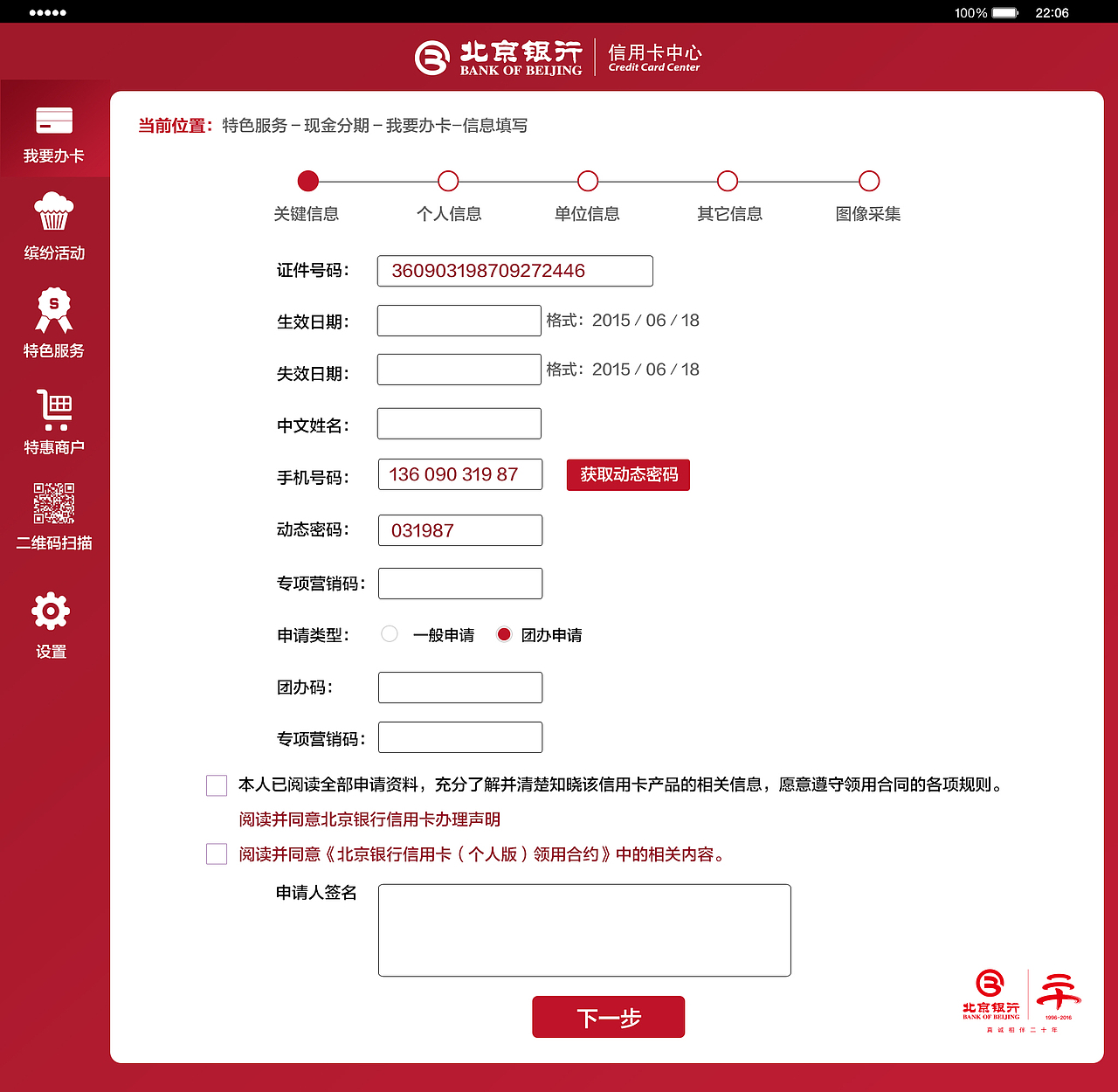Viewport: 1118px width, 1092px height.
Task: Click the 团办申请 radio button
Action: [505, 634]
